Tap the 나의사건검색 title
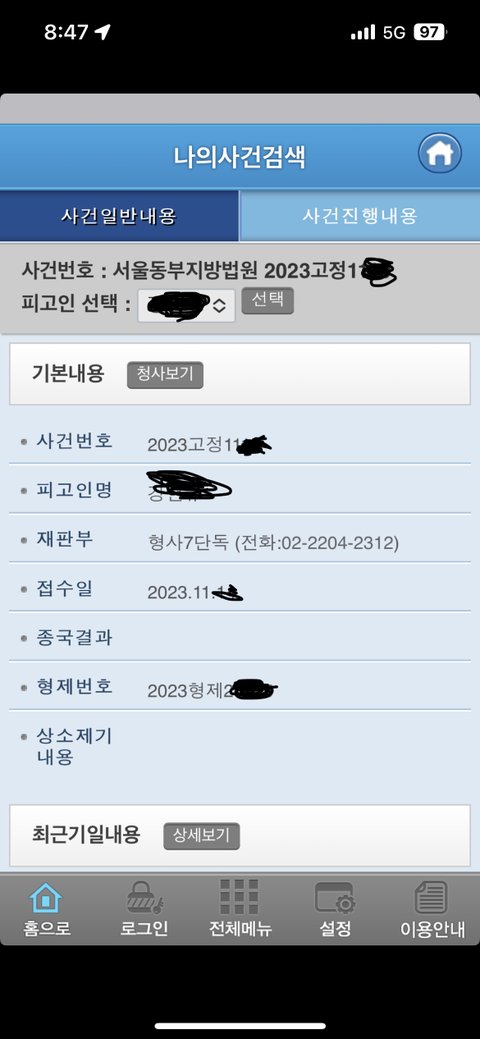The height and width of the screenshot is (1039, 480). [240, 157]
